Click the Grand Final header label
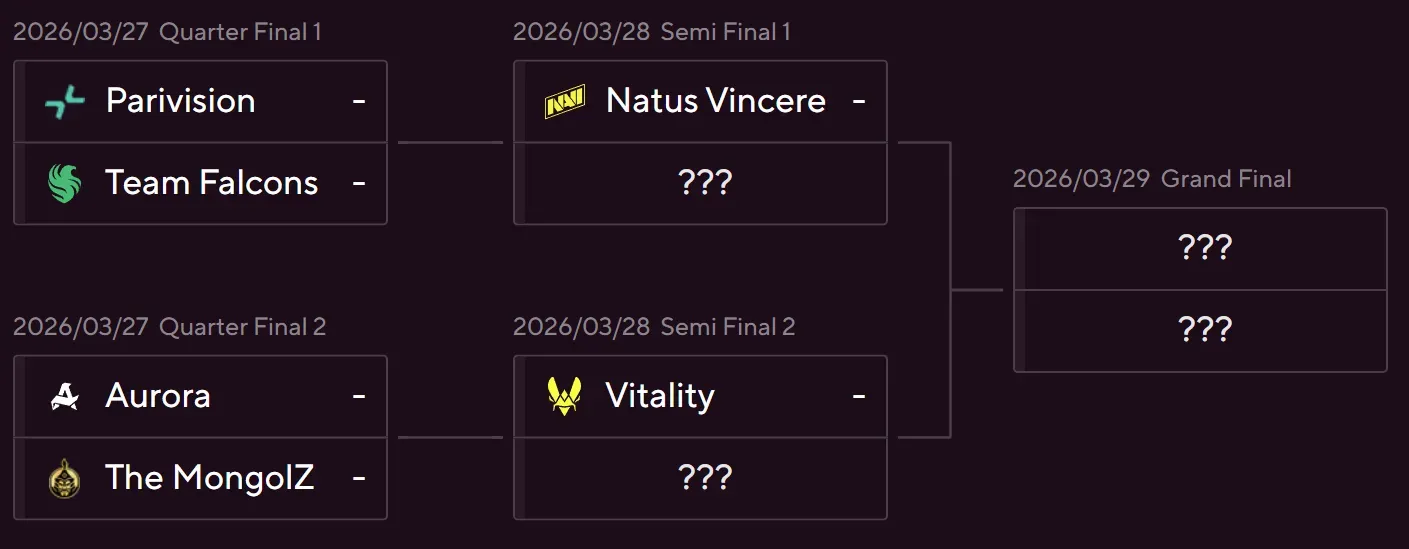1409x549 pixels. pyautogui.click(x=1226, y=179)
